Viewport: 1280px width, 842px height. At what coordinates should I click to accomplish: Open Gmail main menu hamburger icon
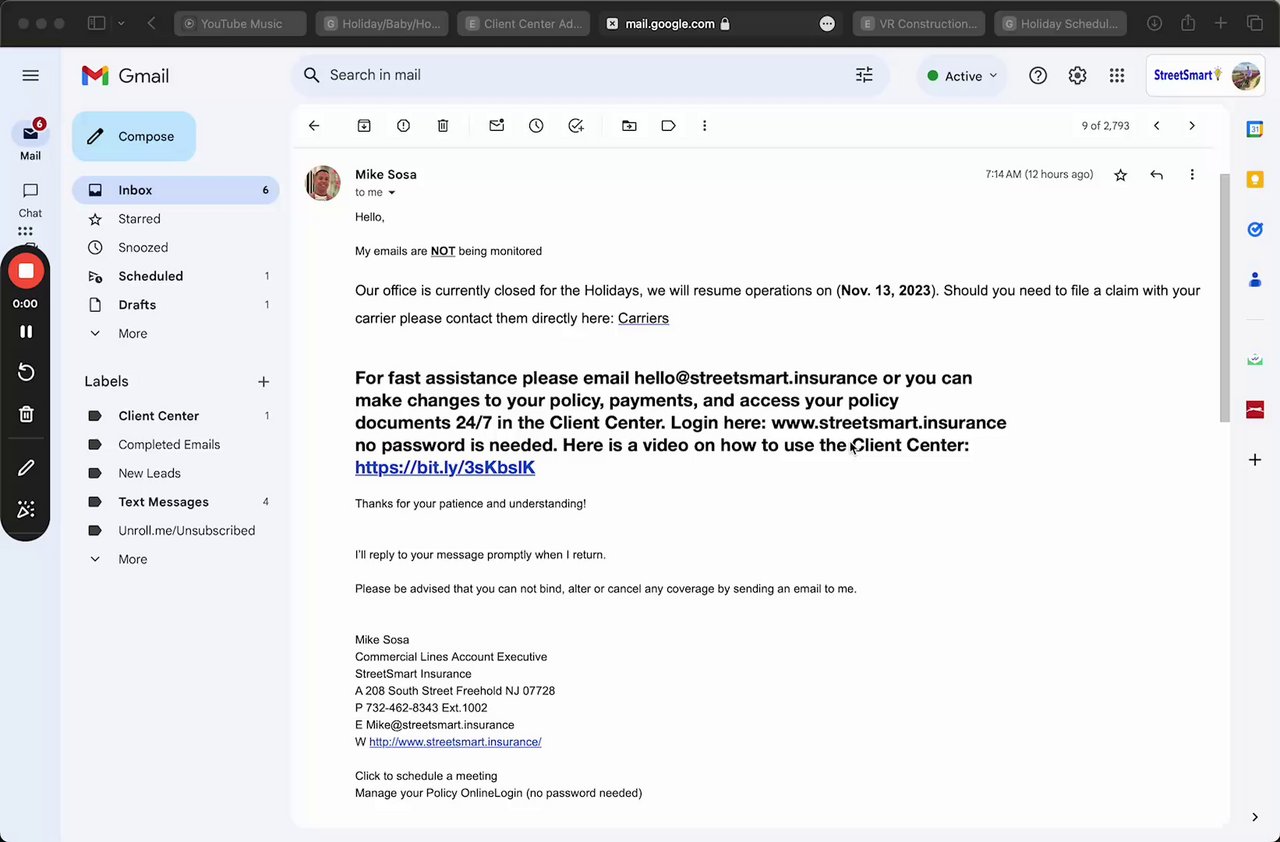30,75
